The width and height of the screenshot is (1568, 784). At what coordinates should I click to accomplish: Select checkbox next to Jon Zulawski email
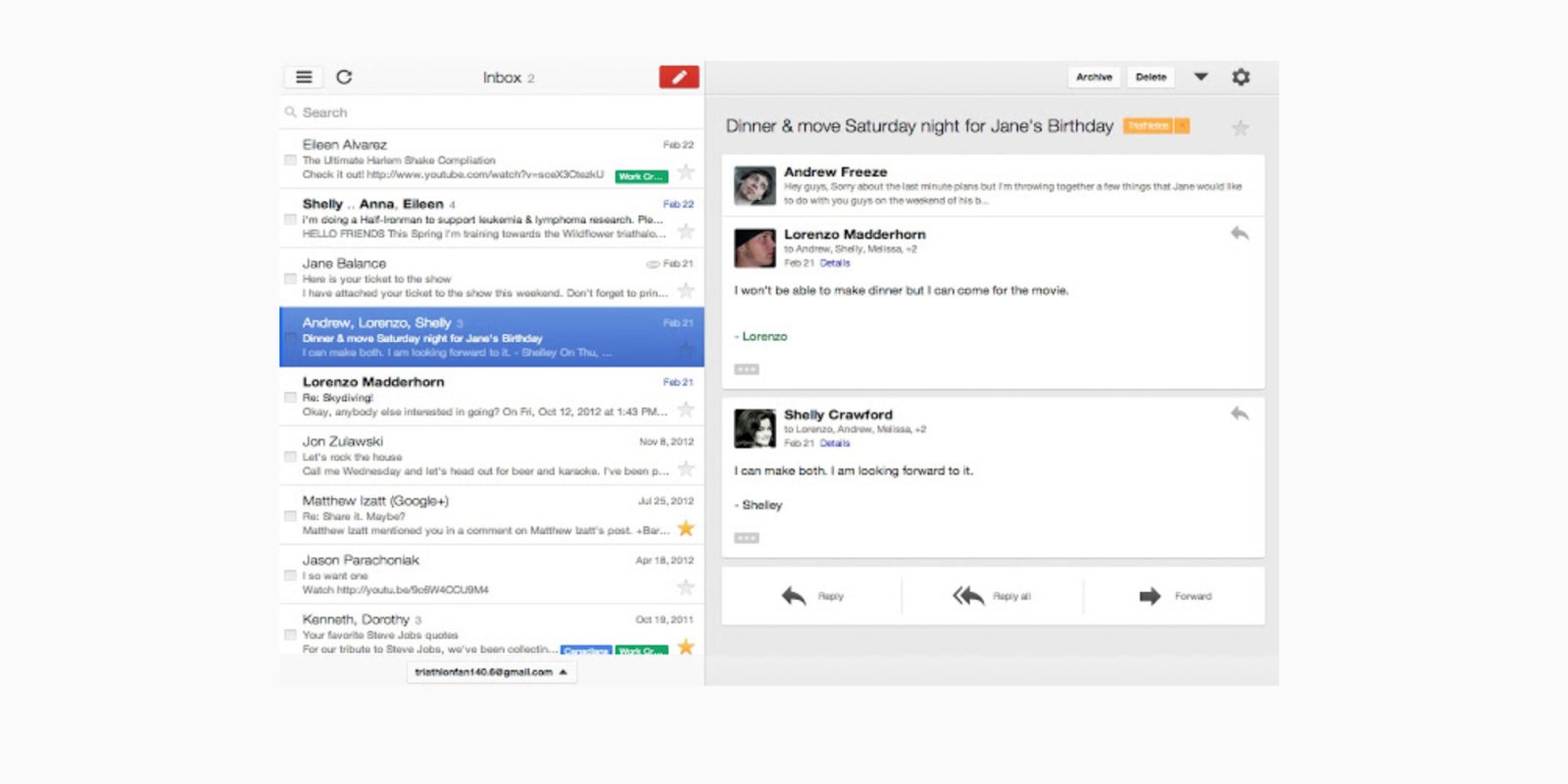290,457
